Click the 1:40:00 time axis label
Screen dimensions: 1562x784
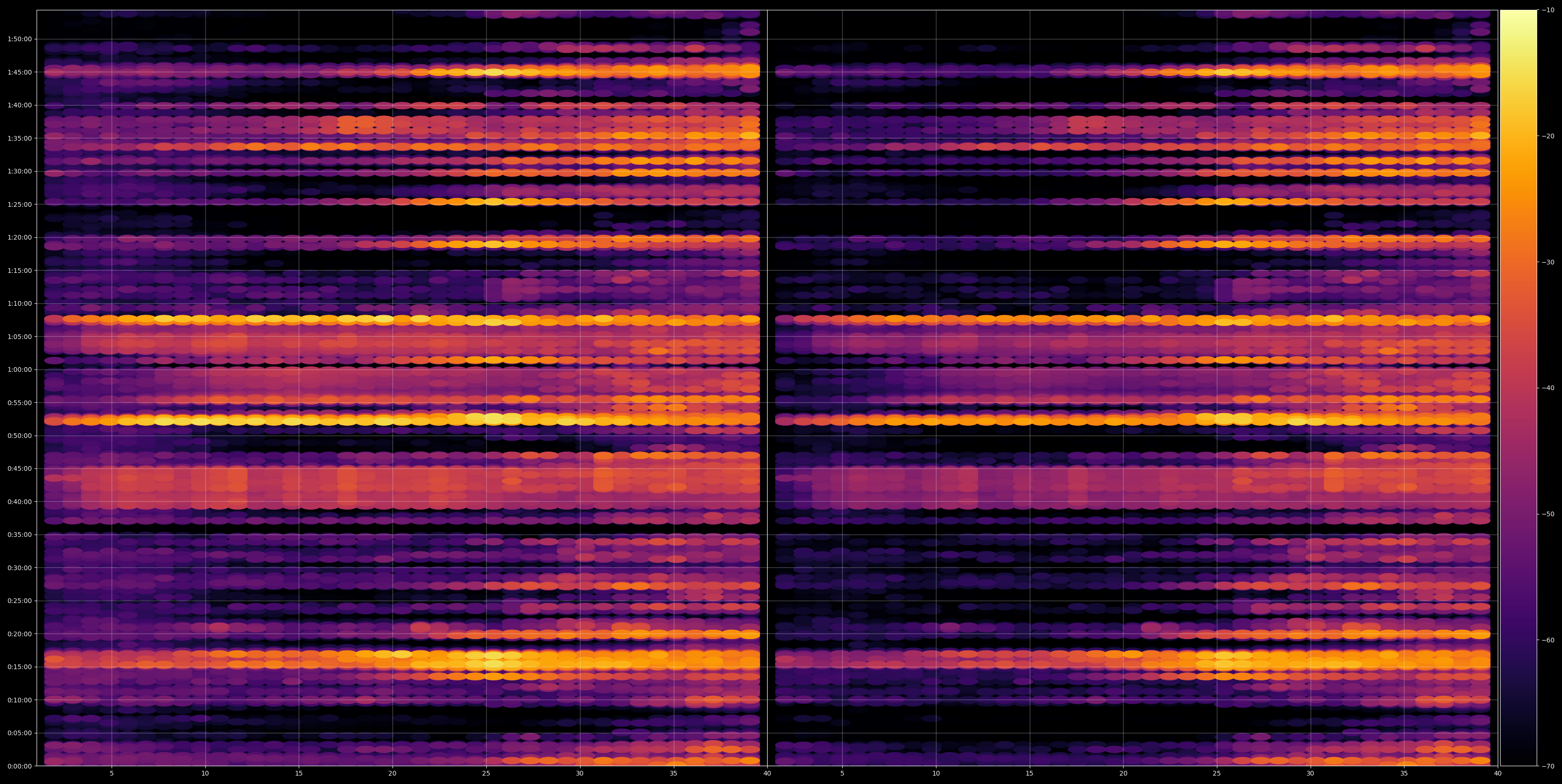(19, 105)
